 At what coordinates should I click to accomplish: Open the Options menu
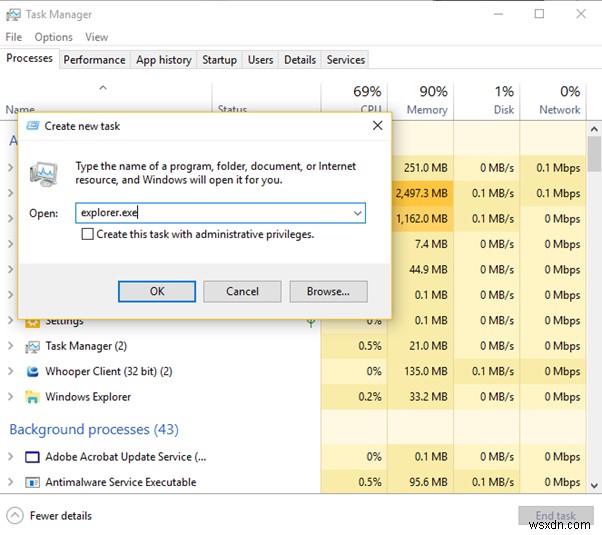pyautogui.click(x=53, y=37)
